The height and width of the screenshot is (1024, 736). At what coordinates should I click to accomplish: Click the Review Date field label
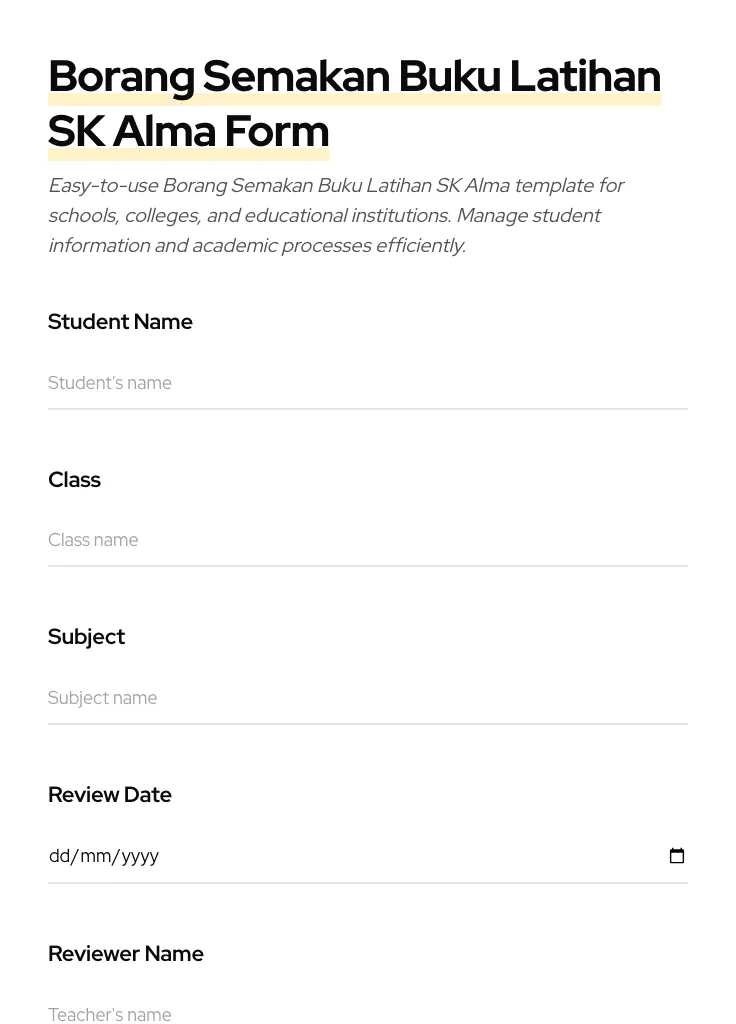coord(110,795)
